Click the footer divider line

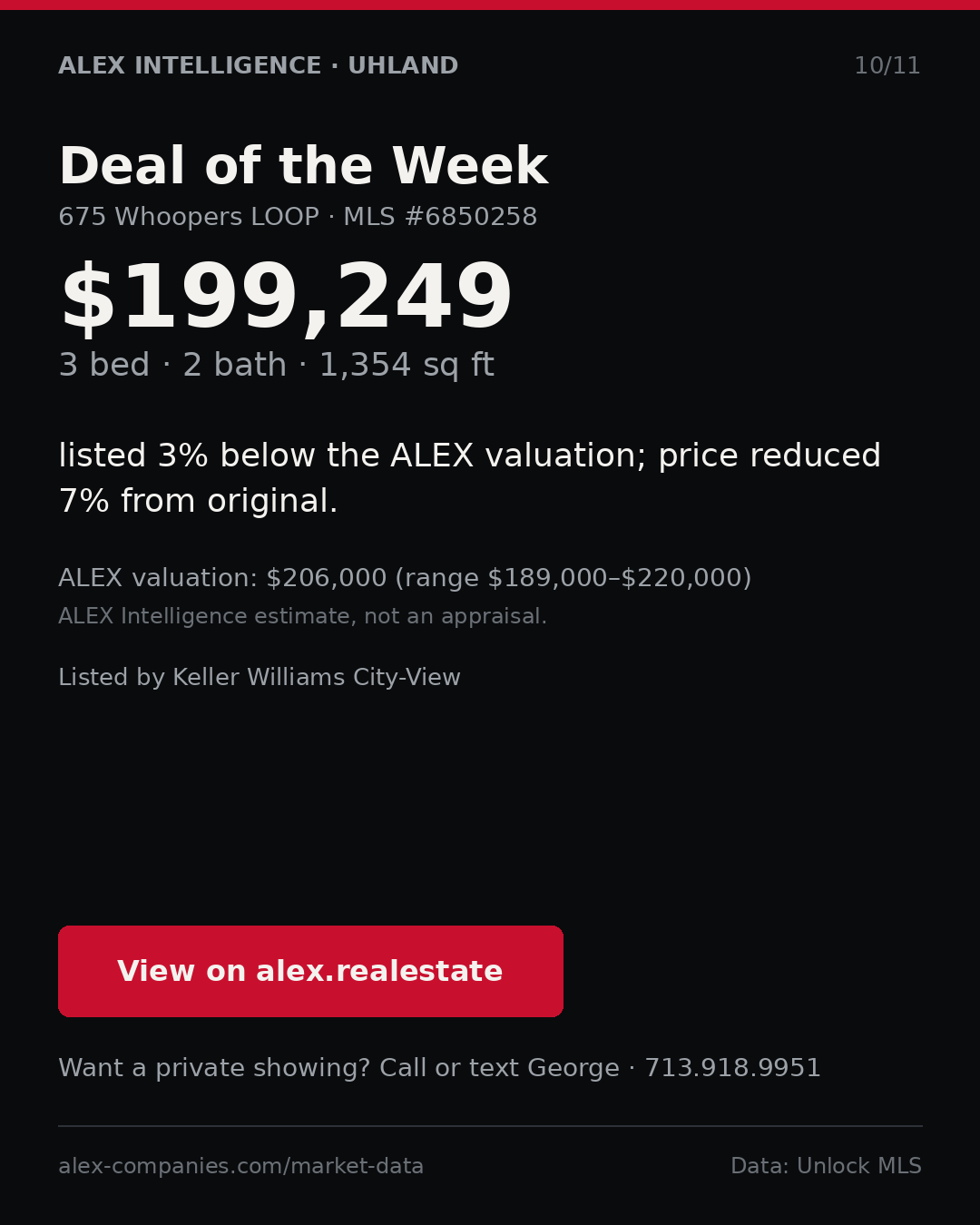point(490,1126)
